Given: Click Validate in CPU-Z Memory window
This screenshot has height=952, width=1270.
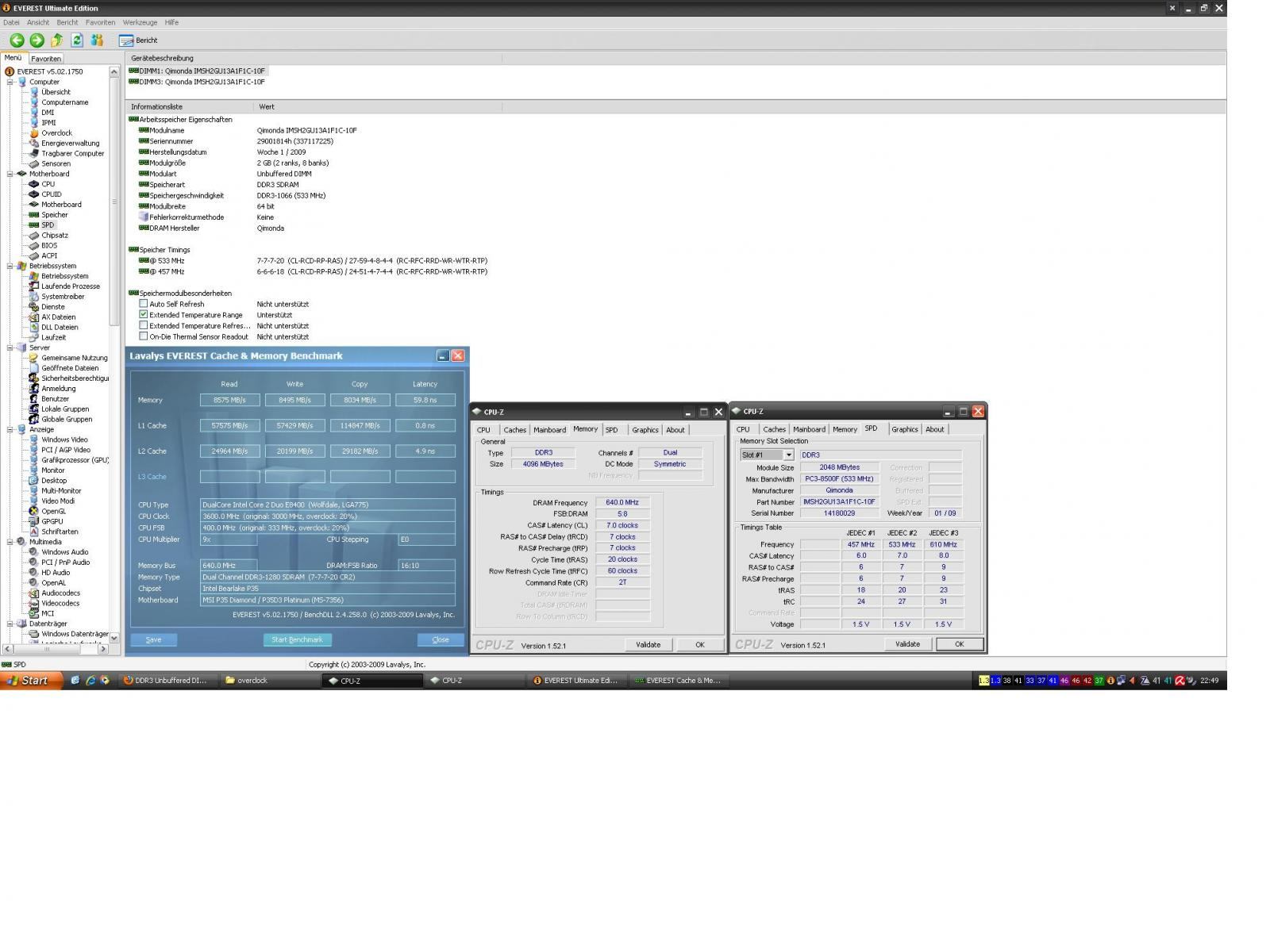Looking at the screenshot, I should 648,645.
